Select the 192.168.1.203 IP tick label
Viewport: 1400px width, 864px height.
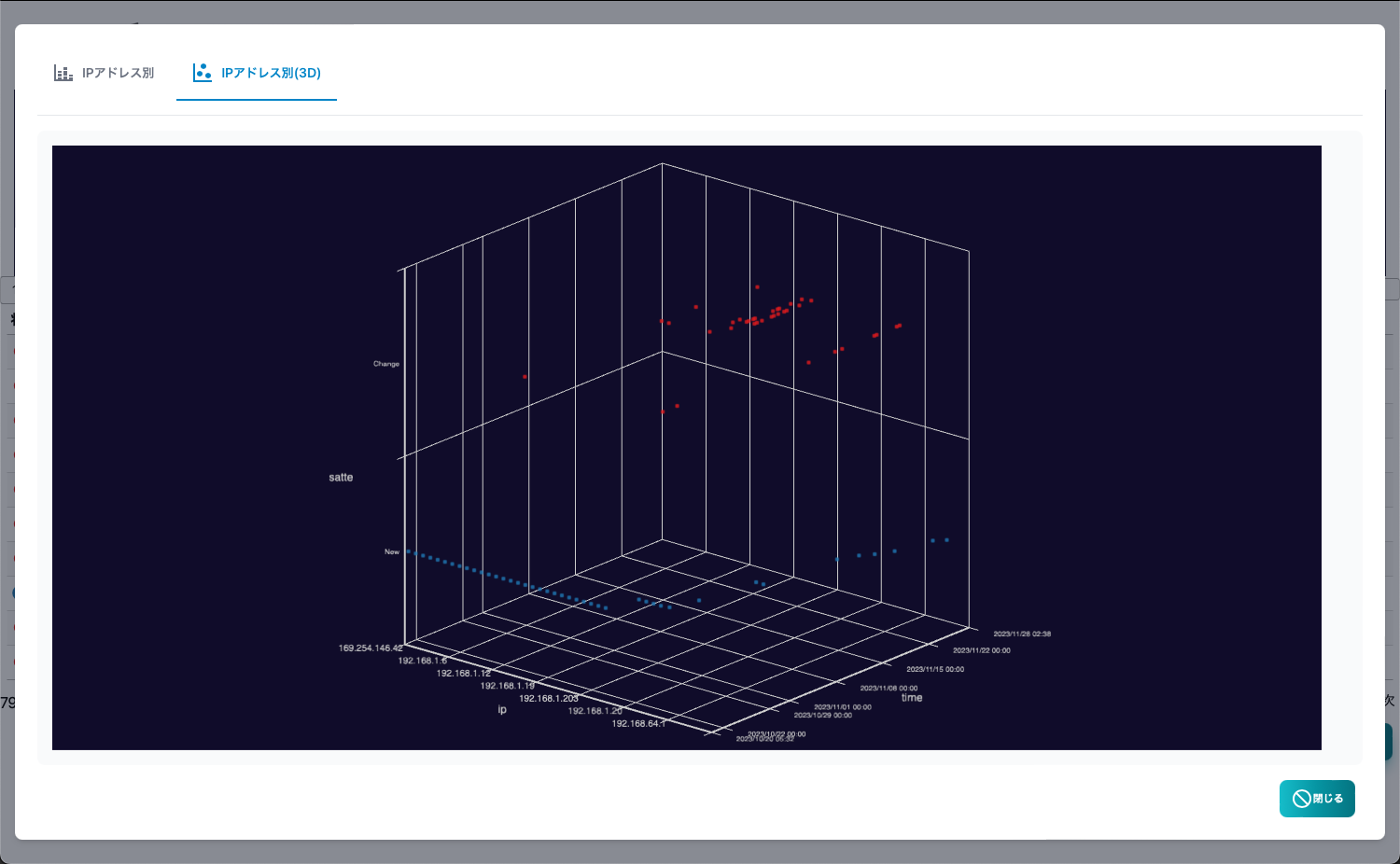549,698
